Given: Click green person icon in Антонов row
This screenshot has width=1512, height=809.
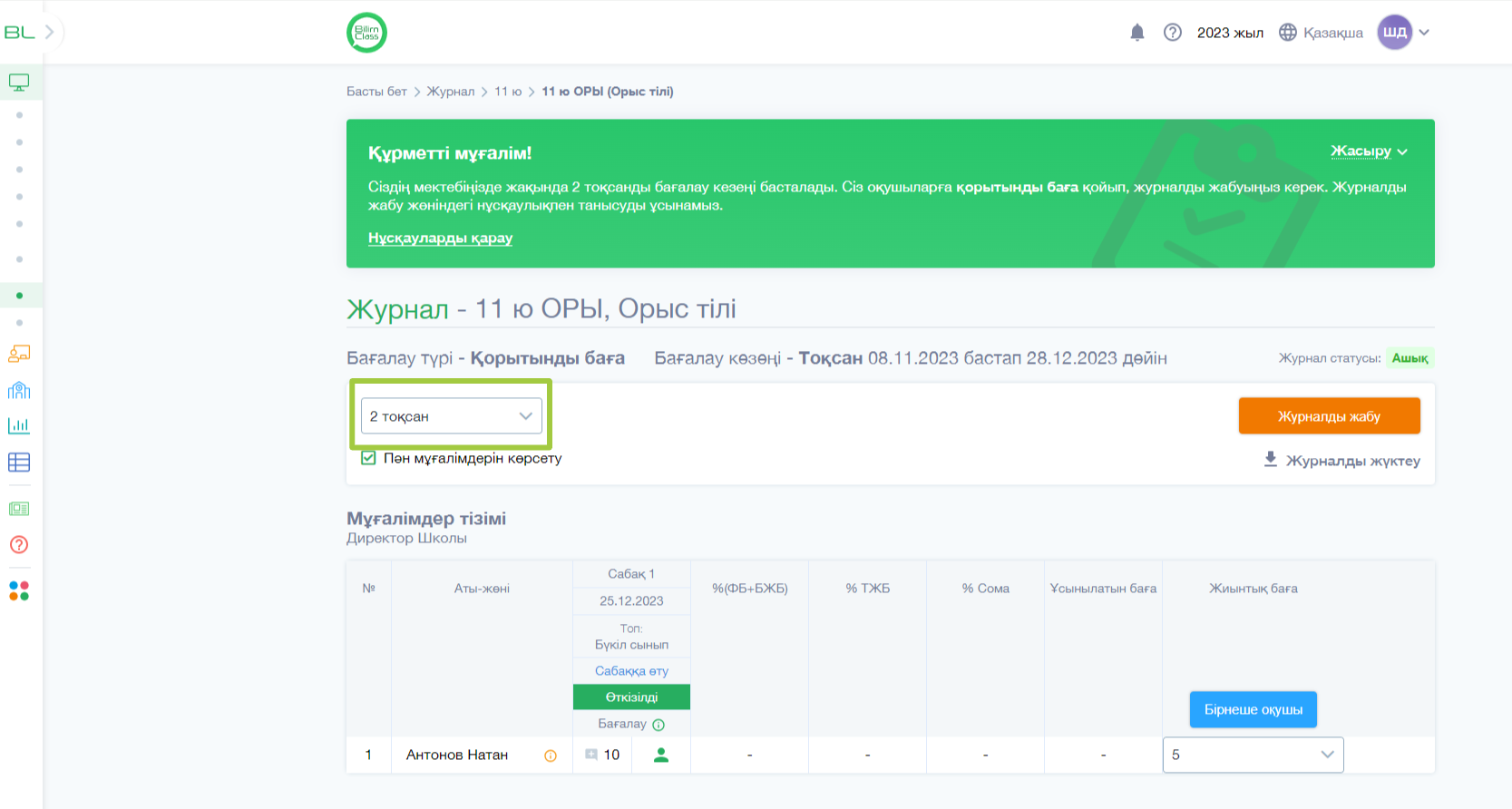Looking at the screenshot, I should [661, 755].
